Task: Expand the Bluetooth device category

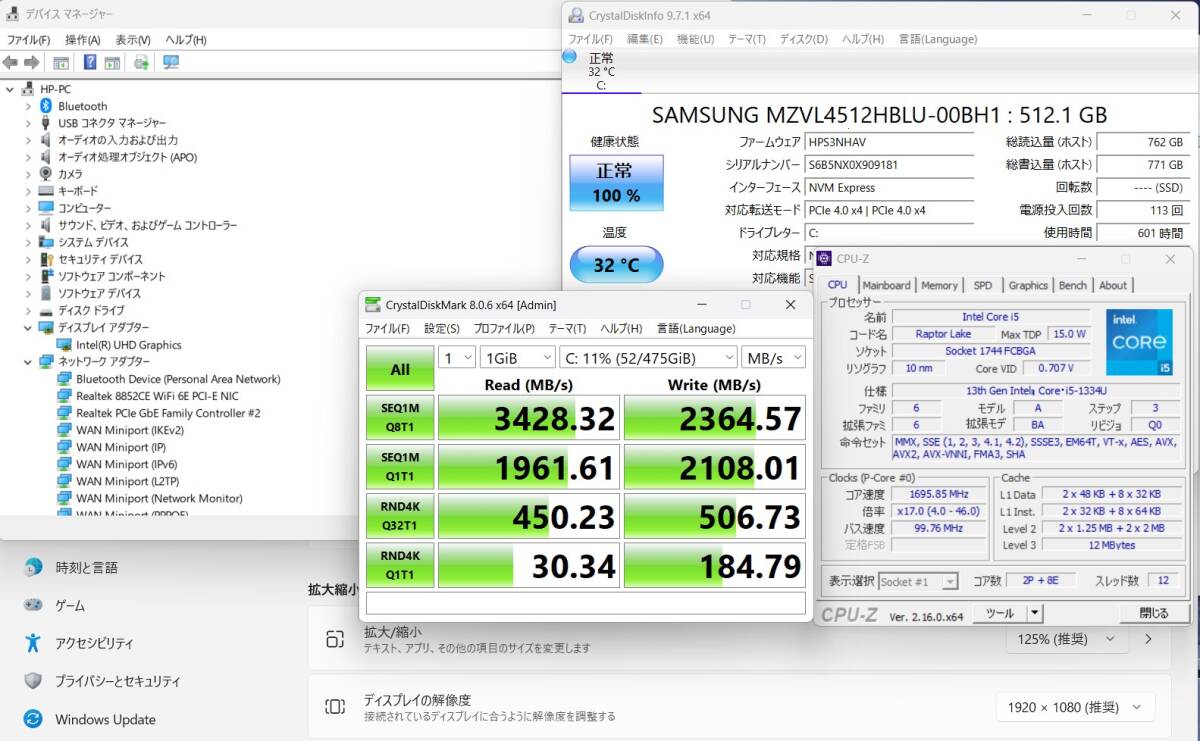Action: [27, 106]
